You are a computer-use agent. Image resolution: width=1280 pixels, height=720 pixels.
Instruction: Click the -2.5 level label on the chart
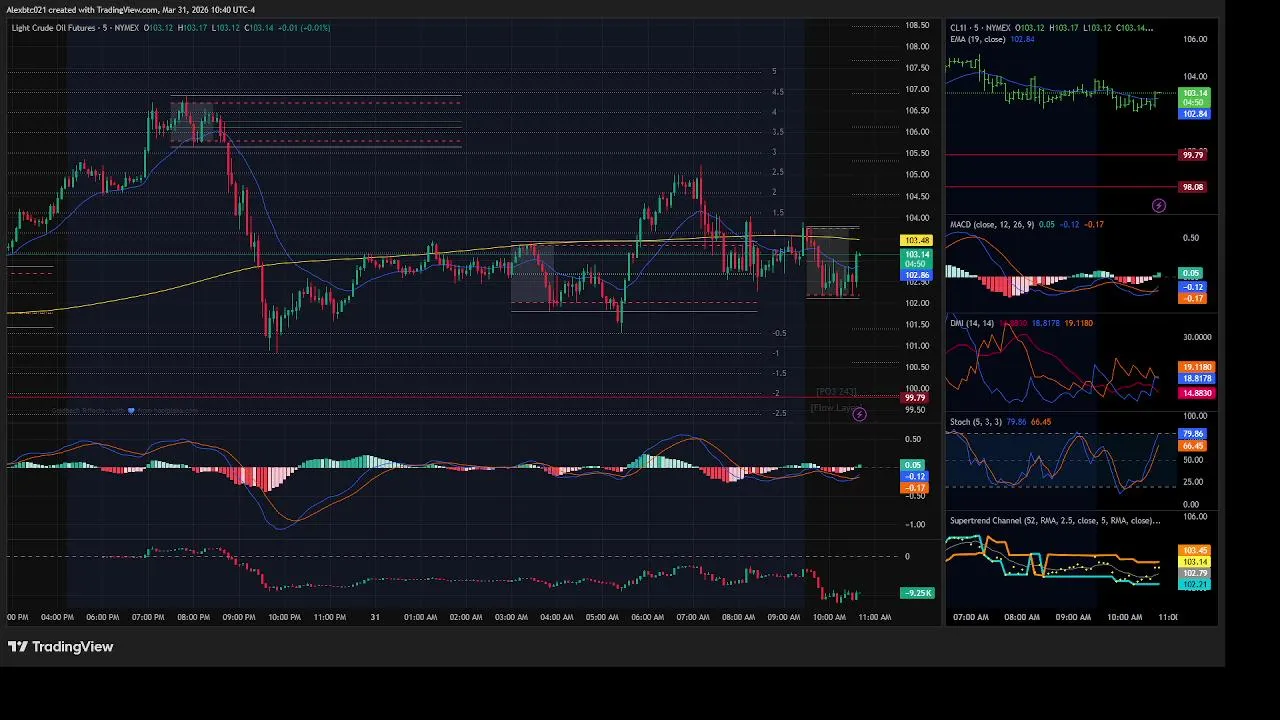coord(779,413)
